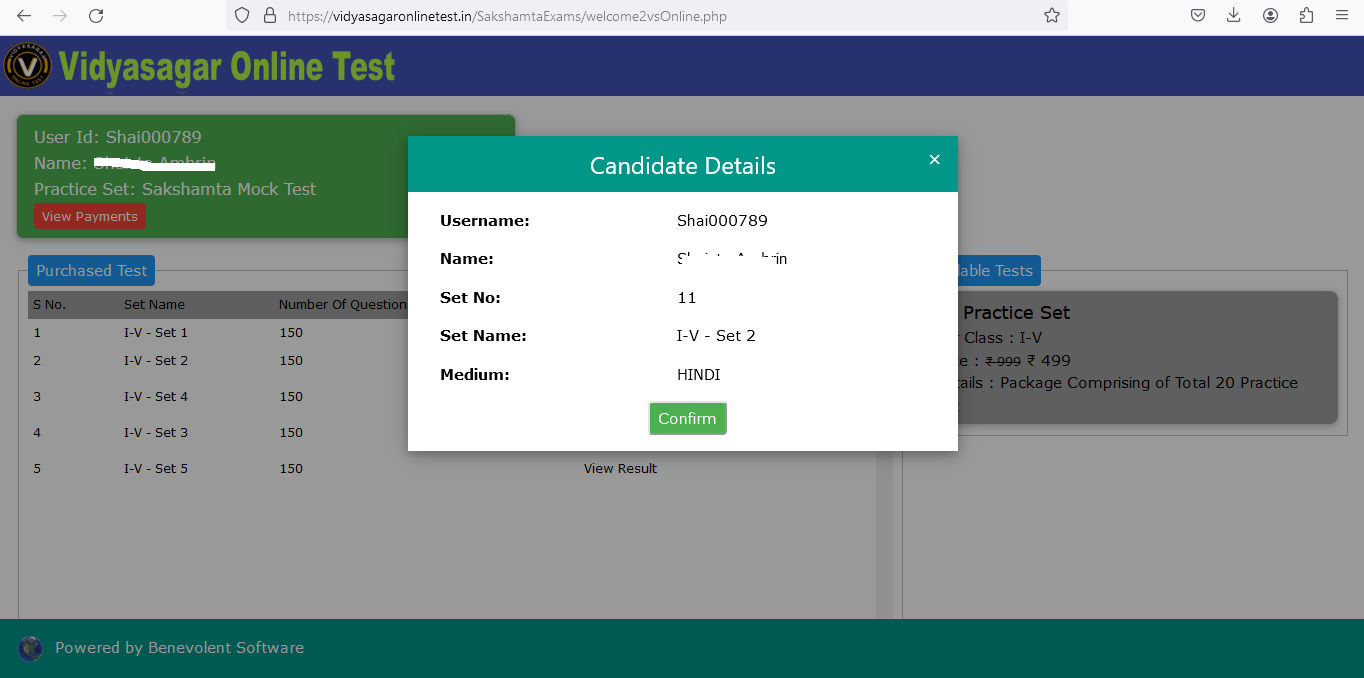1364x678 pixels.
Task: Reload the page with refresh icon
Action: 96,16
